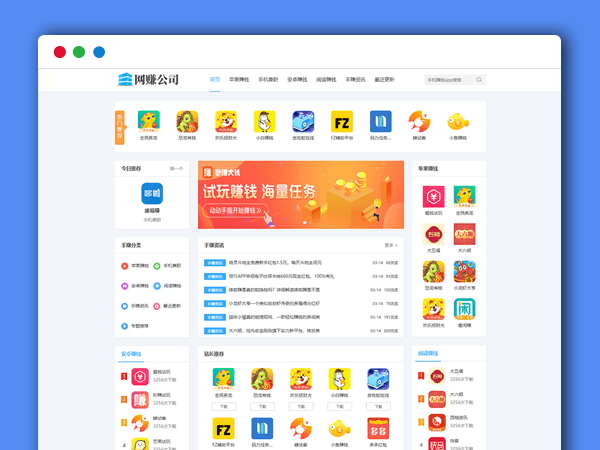Open the blue whale app icon in top row
Image resolution: width=600 pixels, height=450 pixels.
point(303,122)
